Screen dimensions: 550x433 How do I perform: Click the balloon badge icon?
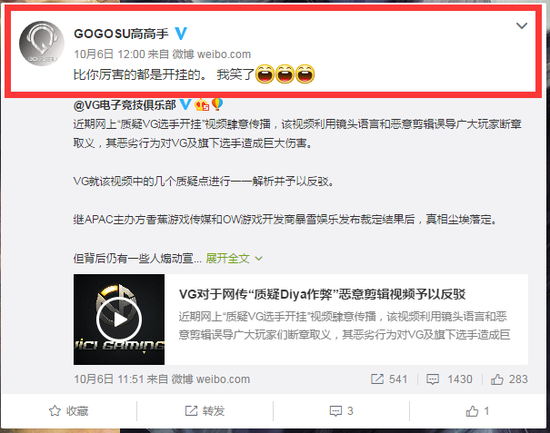click(217, 104)
